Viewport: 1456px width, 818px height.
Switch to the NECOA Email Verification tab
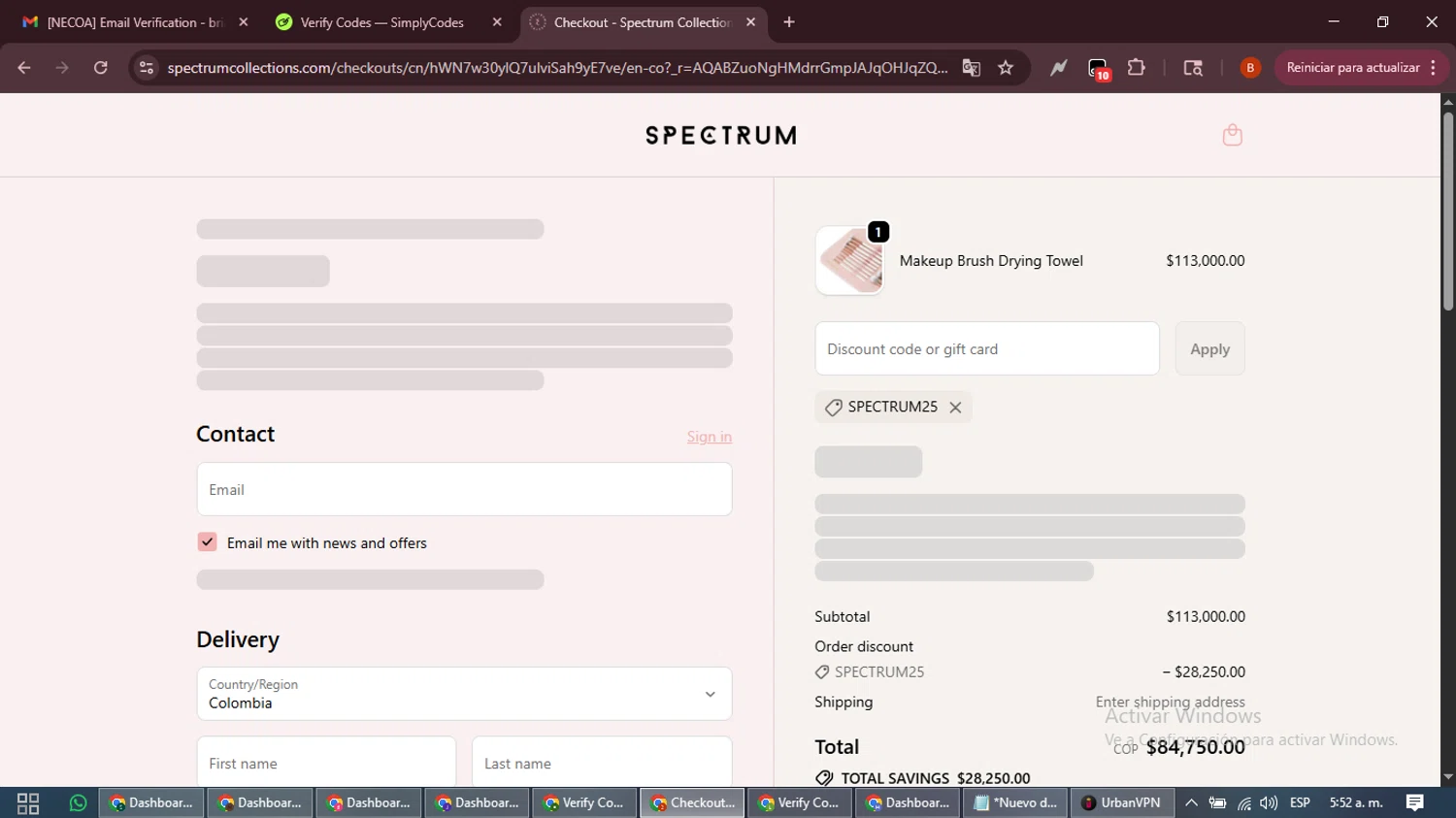click(136, 22)
